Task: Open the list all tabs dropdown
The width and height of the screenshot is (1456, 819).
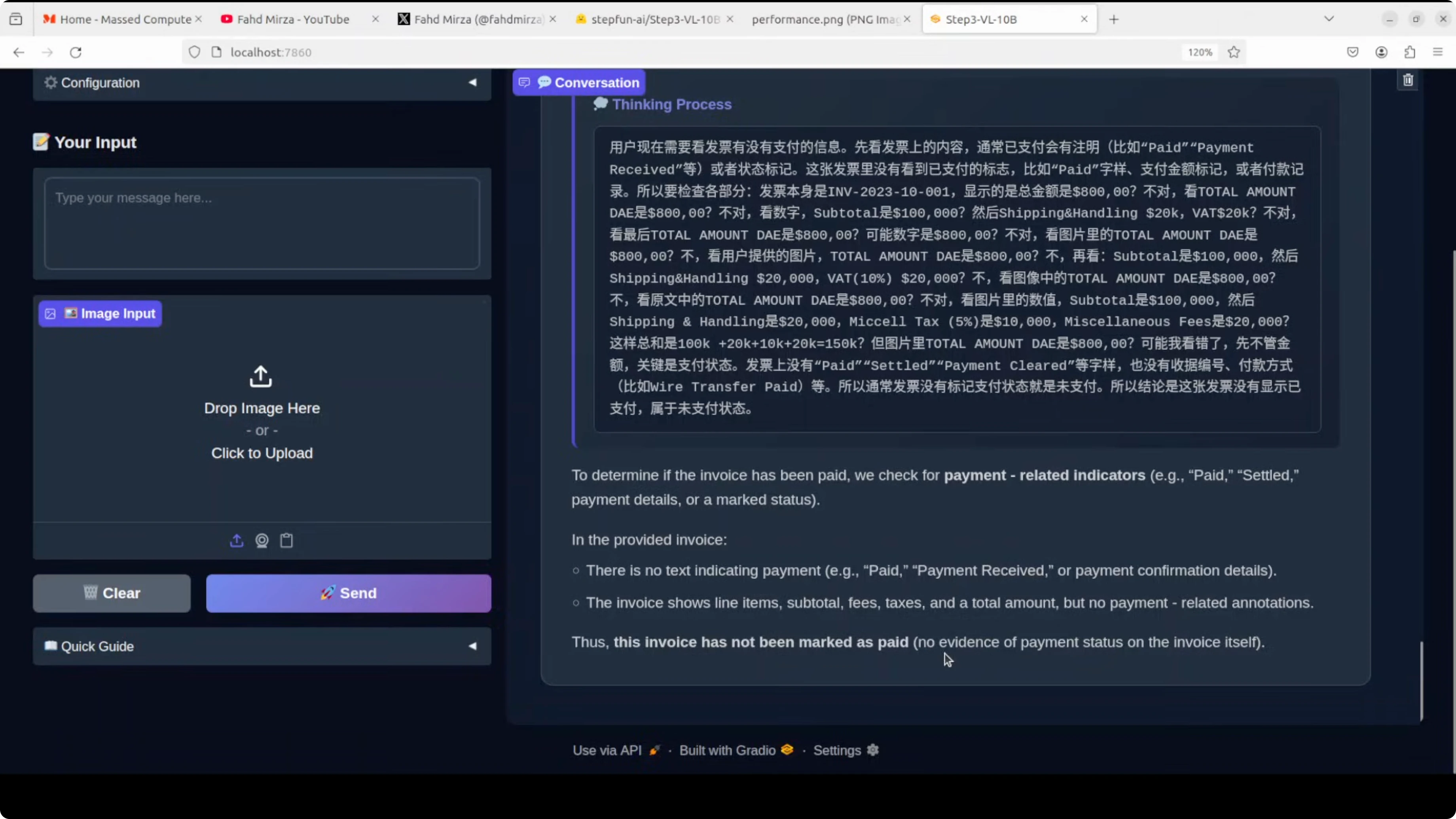Action: click(x=1329, y=19)
